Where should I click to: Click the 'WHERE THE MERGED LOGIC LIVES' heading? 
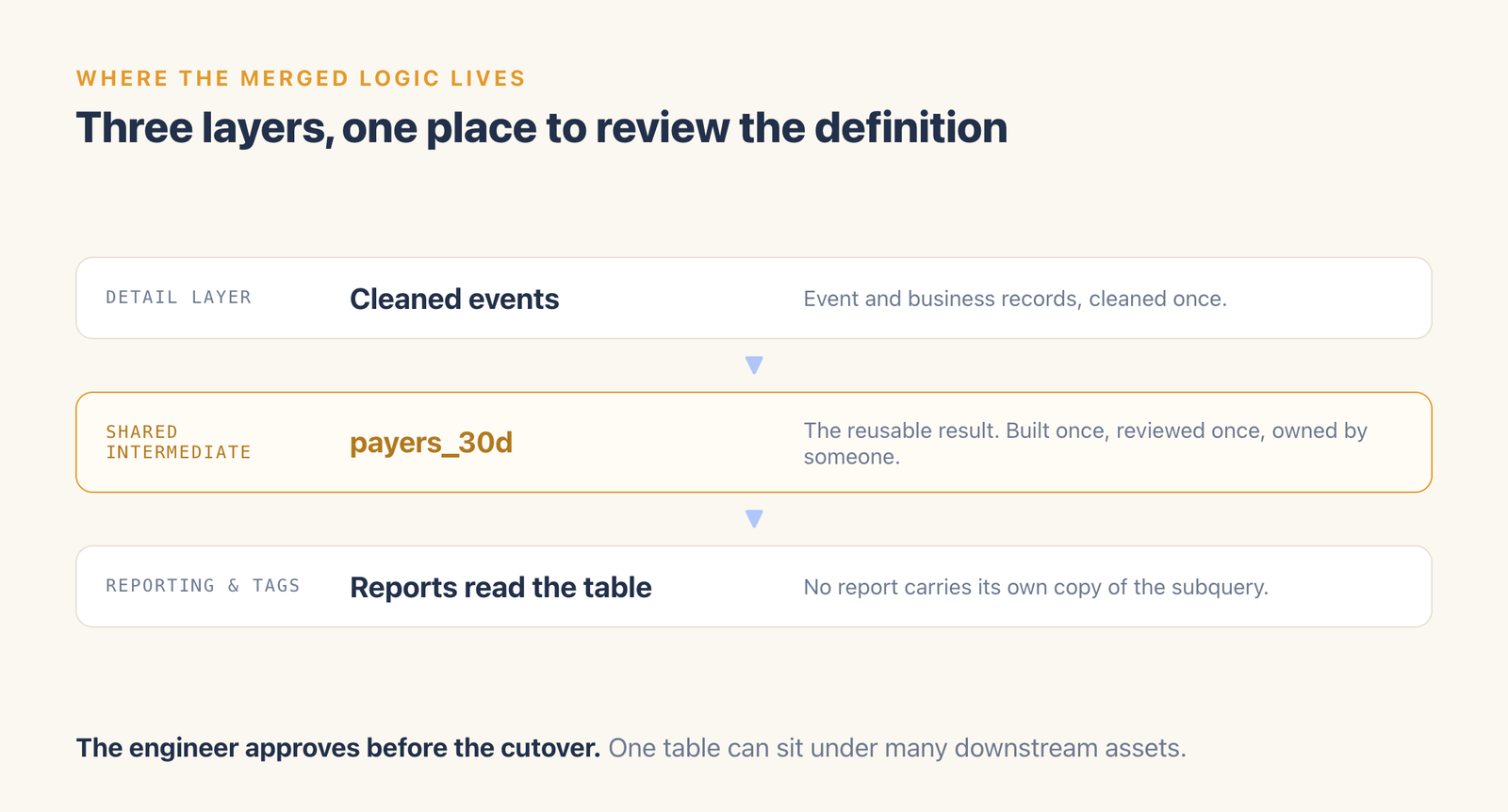click(301, 78)
